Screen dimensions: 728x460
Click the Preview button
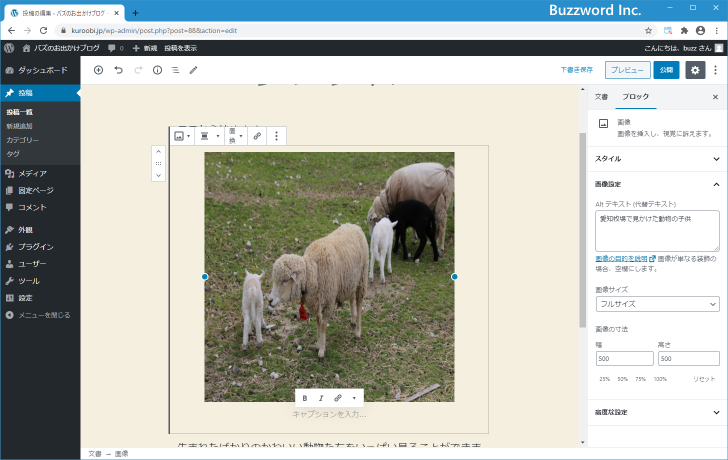coord(627,70)
